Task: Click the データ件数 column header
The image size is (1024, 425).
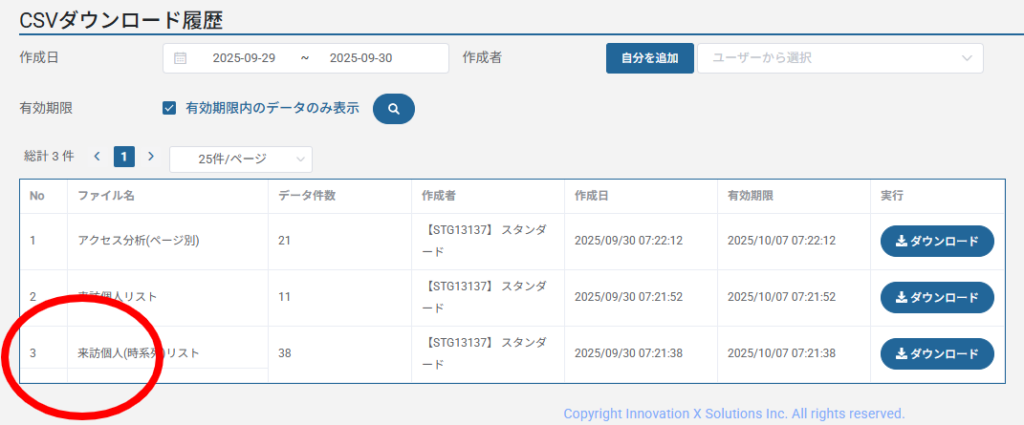Action: tap(307, 195)
